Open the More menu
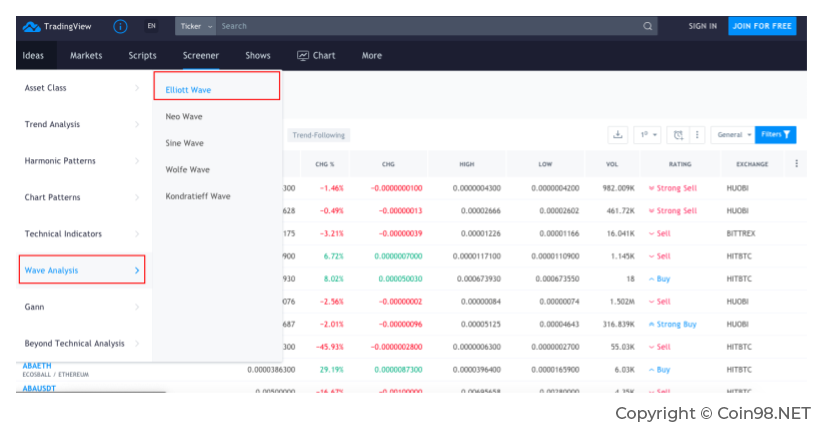This screenshot has width=823, height=426. [372, 56]
